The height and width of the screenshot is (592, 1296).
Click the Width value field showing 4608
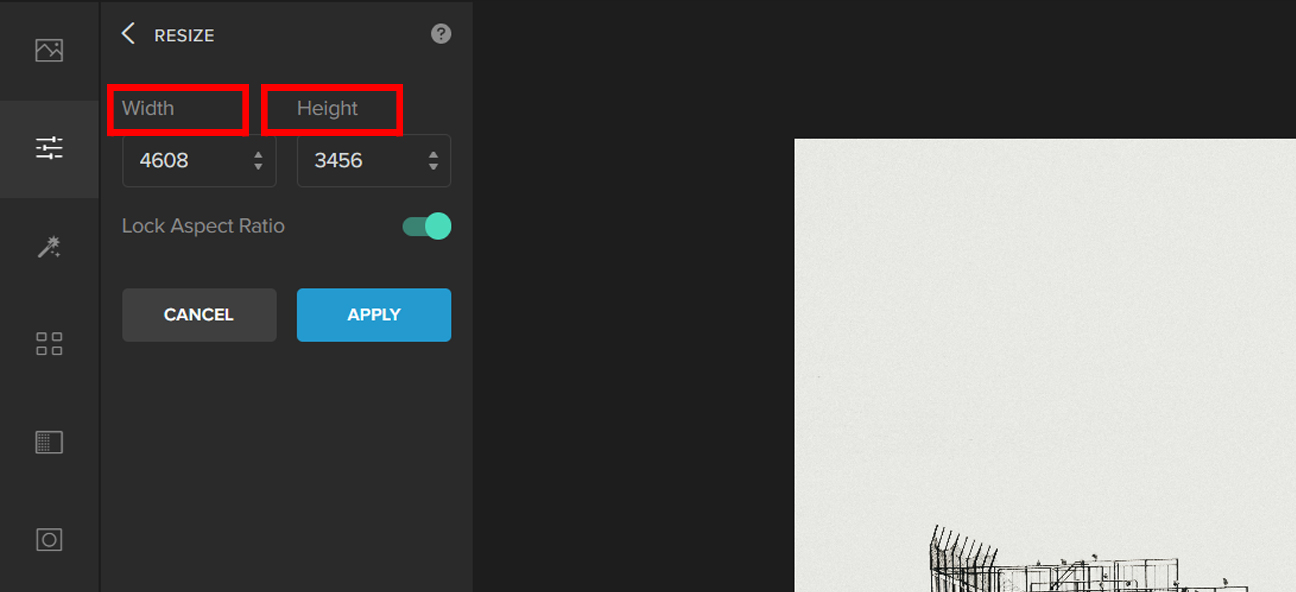(199, 160)
